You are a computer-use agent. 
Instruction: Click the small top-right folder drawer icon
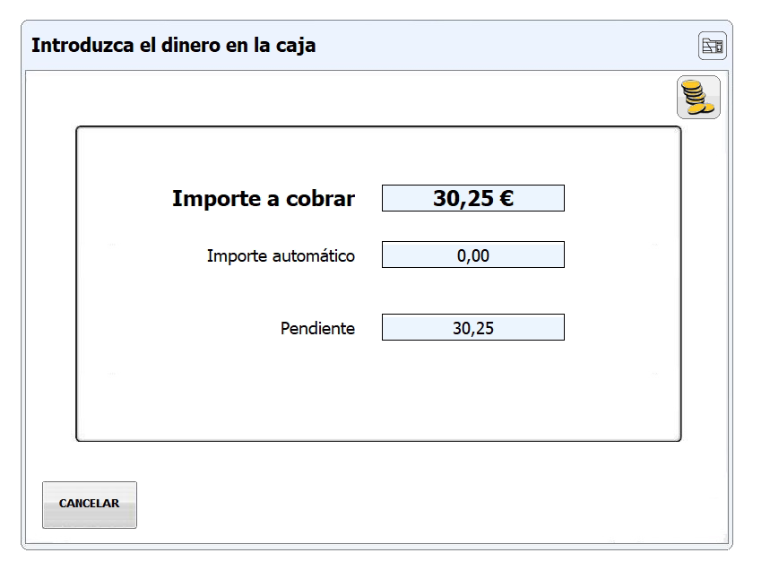coord(711,46)
